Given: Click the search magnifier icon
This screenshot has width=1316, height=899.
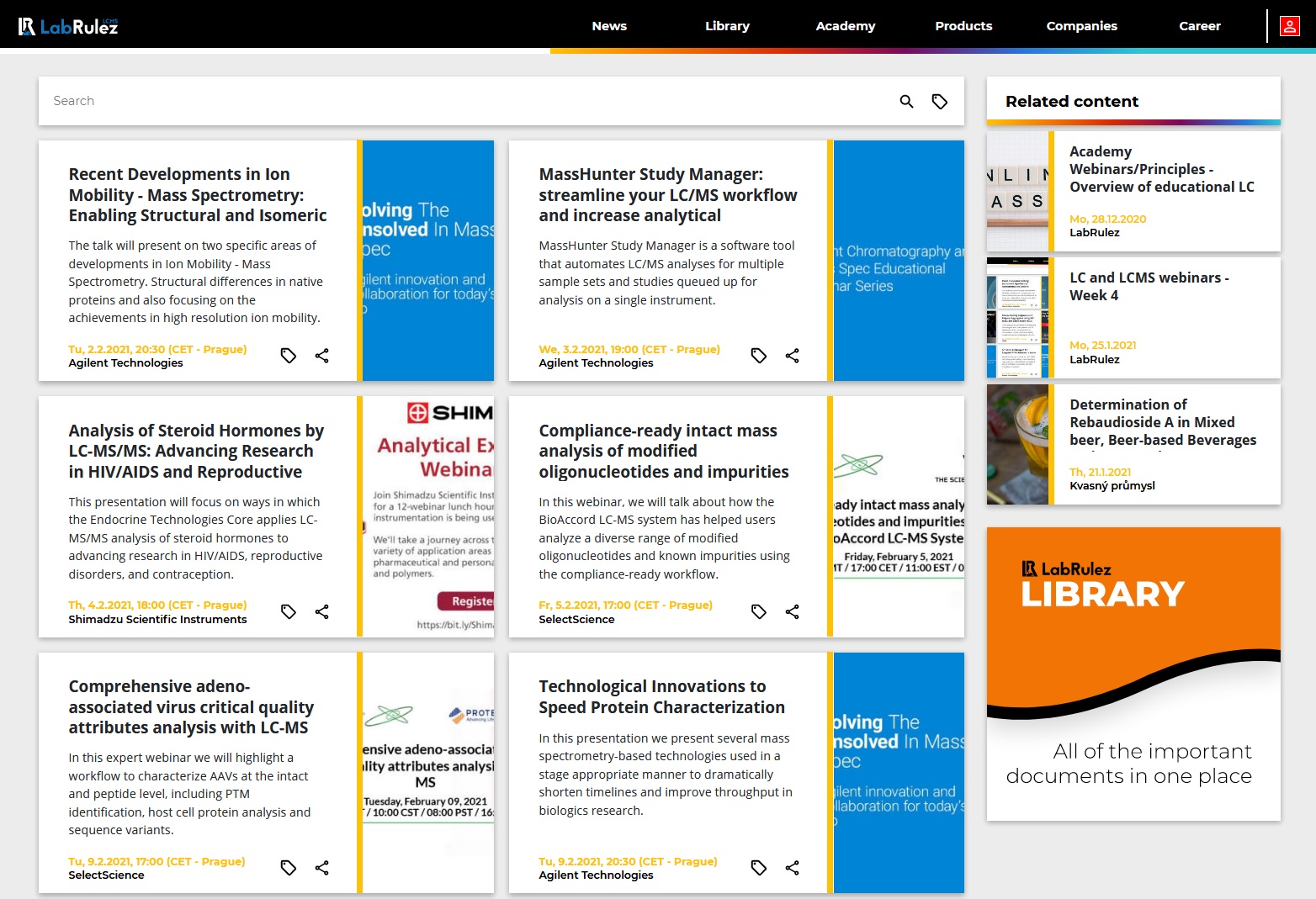Looking at the screenshot, I should [x=906, y=101].
